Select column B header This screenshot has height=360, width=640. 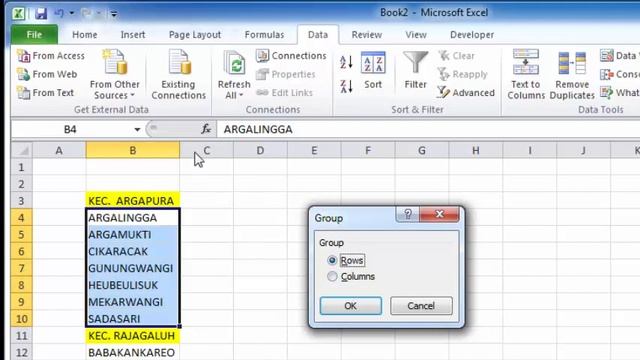pyautogui.click(x=133, y=151)
